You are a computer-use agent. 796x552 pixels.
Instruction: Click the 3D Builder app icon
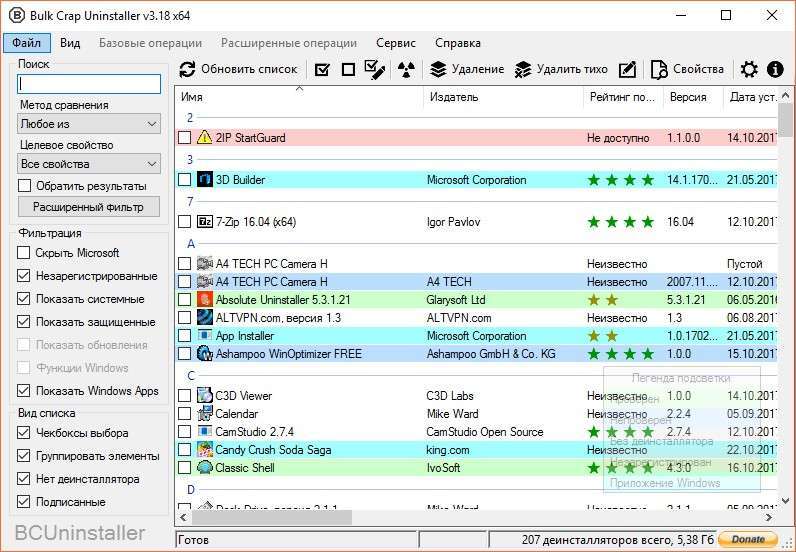(x=204, y=179)
